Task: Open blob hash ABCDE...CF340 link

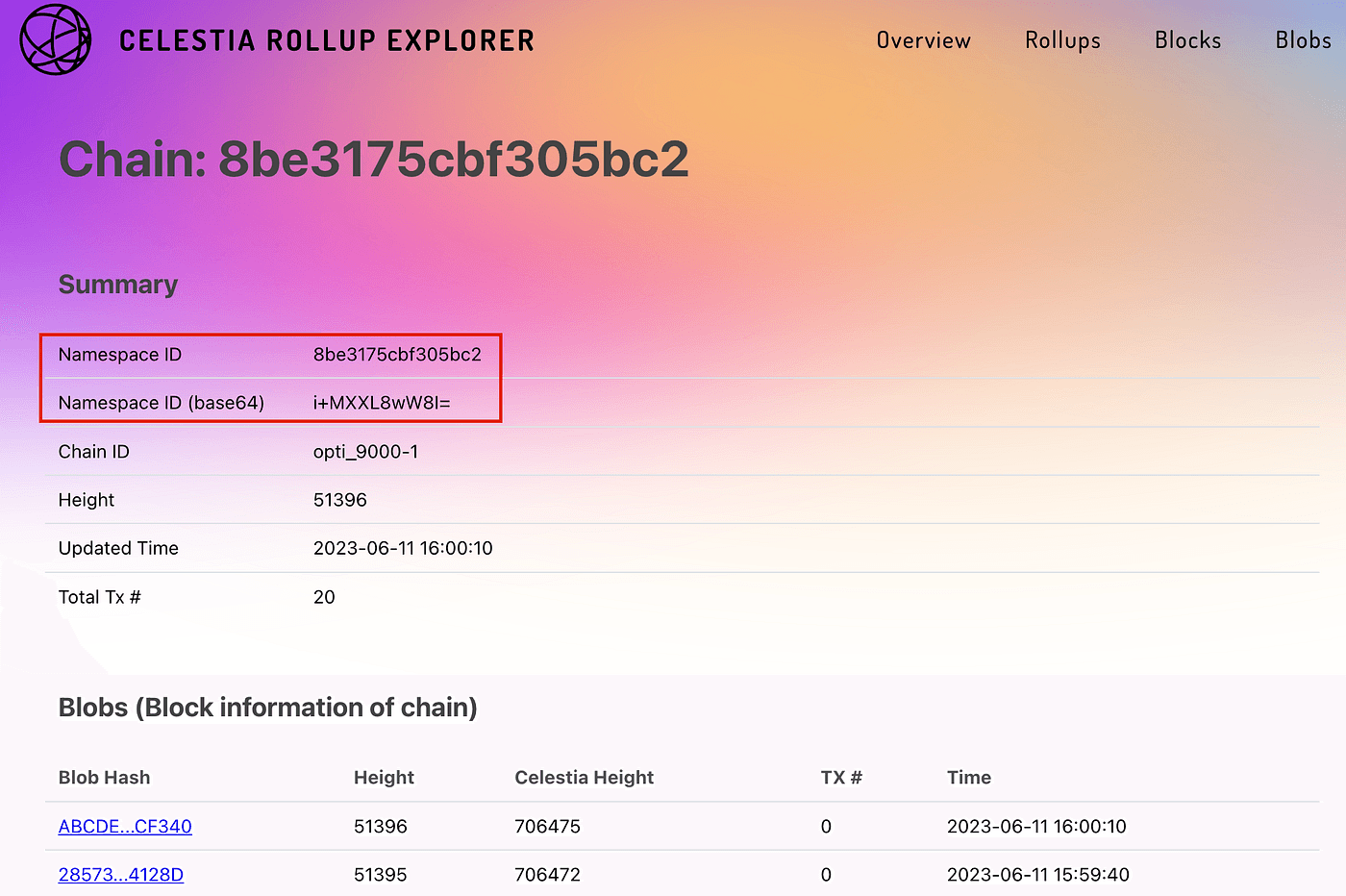Action: (125, 826)
